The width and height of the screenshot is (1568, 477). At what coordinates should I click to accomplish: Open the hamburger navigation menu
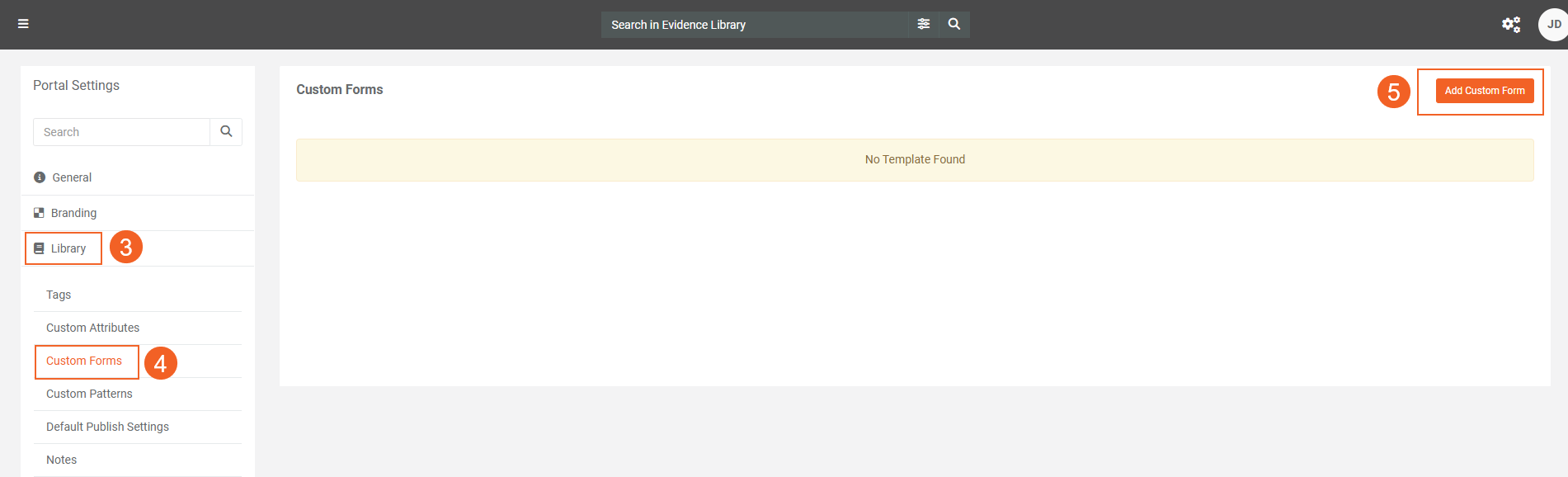tap(23, 24)
